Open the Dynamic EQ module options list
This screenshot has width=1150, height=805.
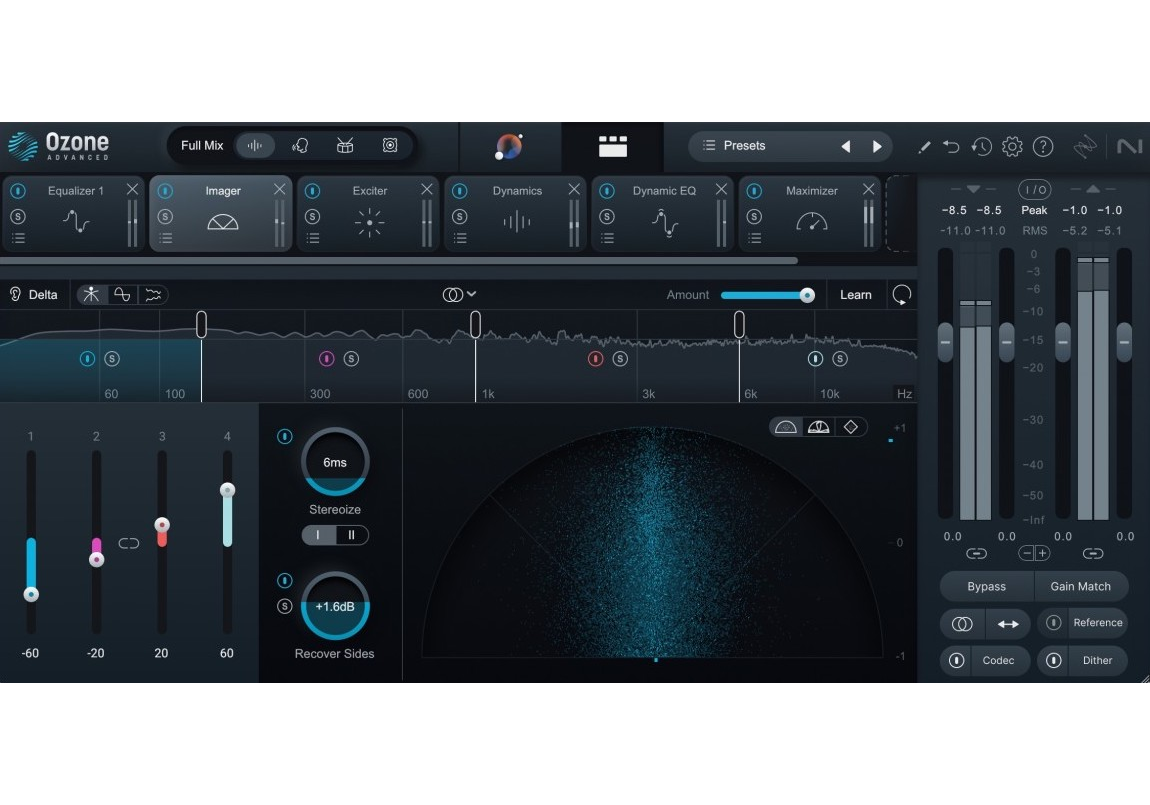607,238
